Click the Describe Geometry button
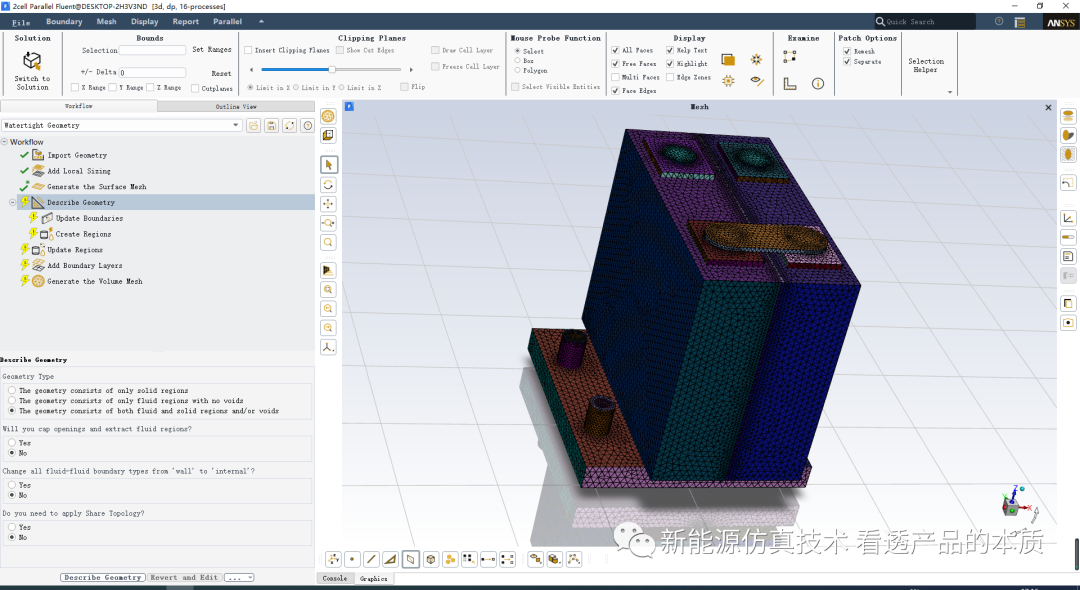The height and width of the screenshot is (590, 1080). (x=102, y=578)
